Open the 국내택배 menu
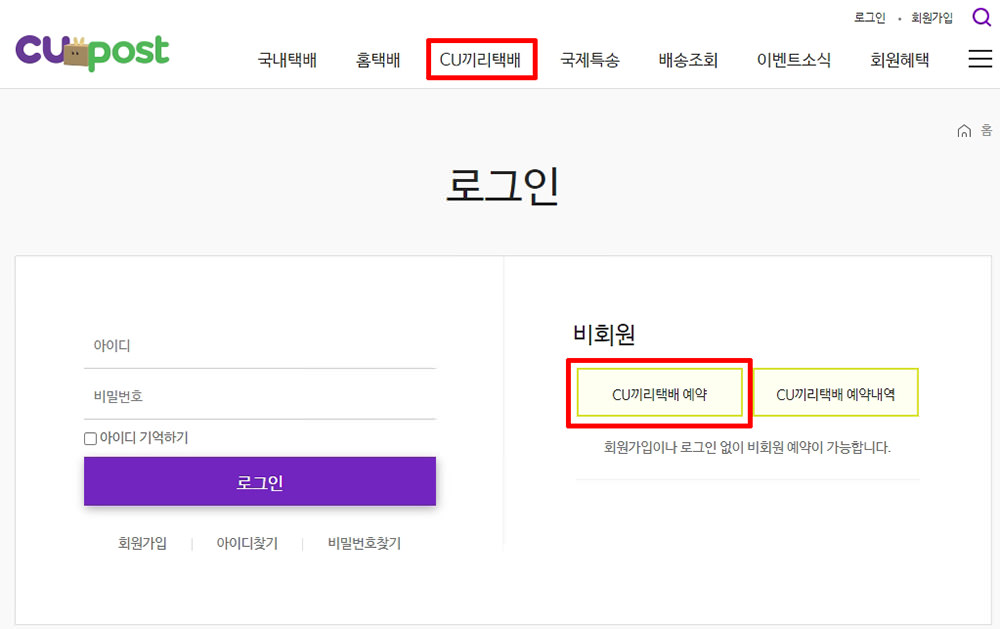Screen dimensions: 1000x629 pos(287,60)
